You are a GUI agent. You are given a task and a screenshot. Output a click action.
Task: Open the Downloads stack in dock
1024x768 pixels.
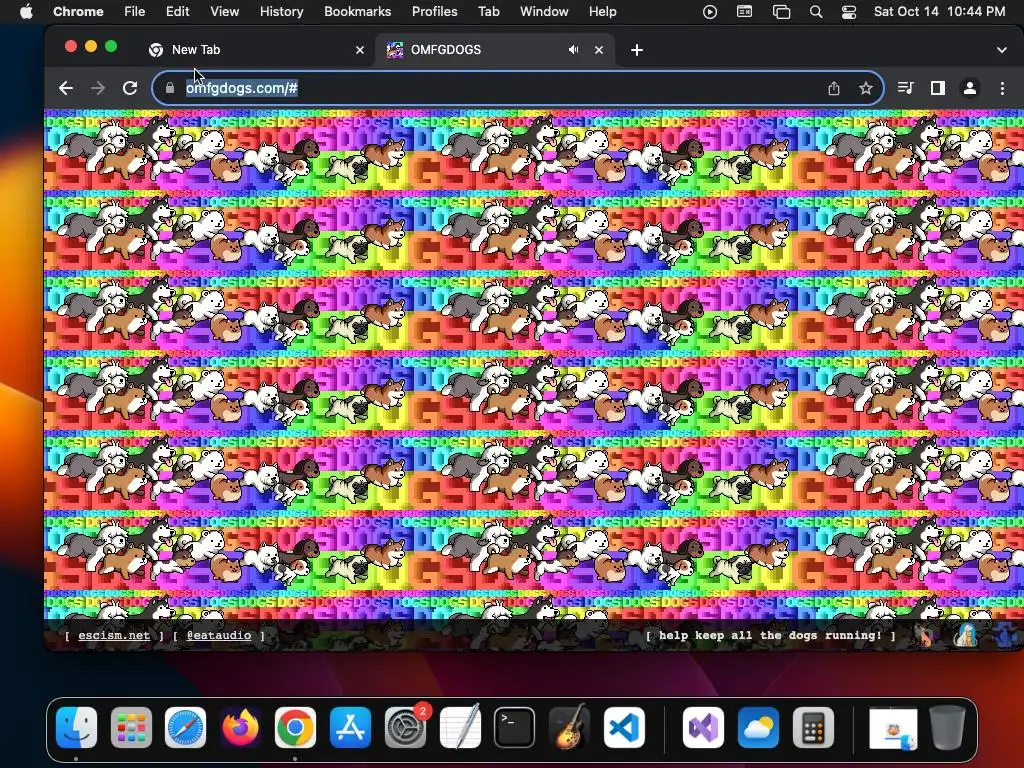[x=893, y=729]
